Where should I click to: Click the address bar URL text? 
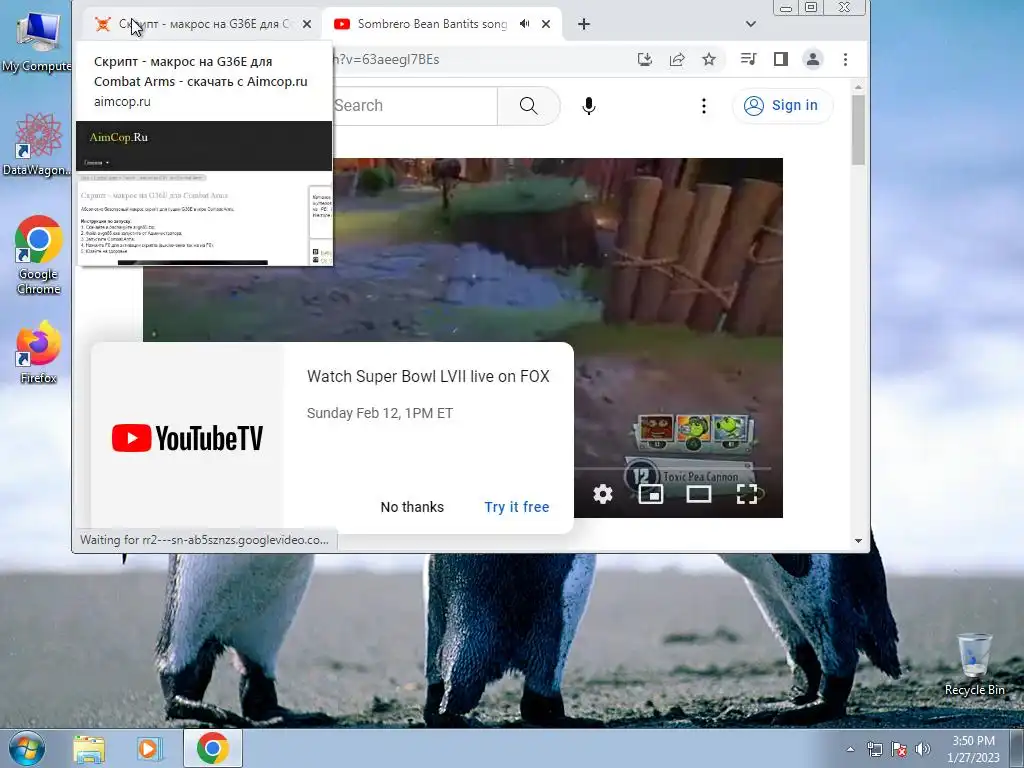coord(386,59)
